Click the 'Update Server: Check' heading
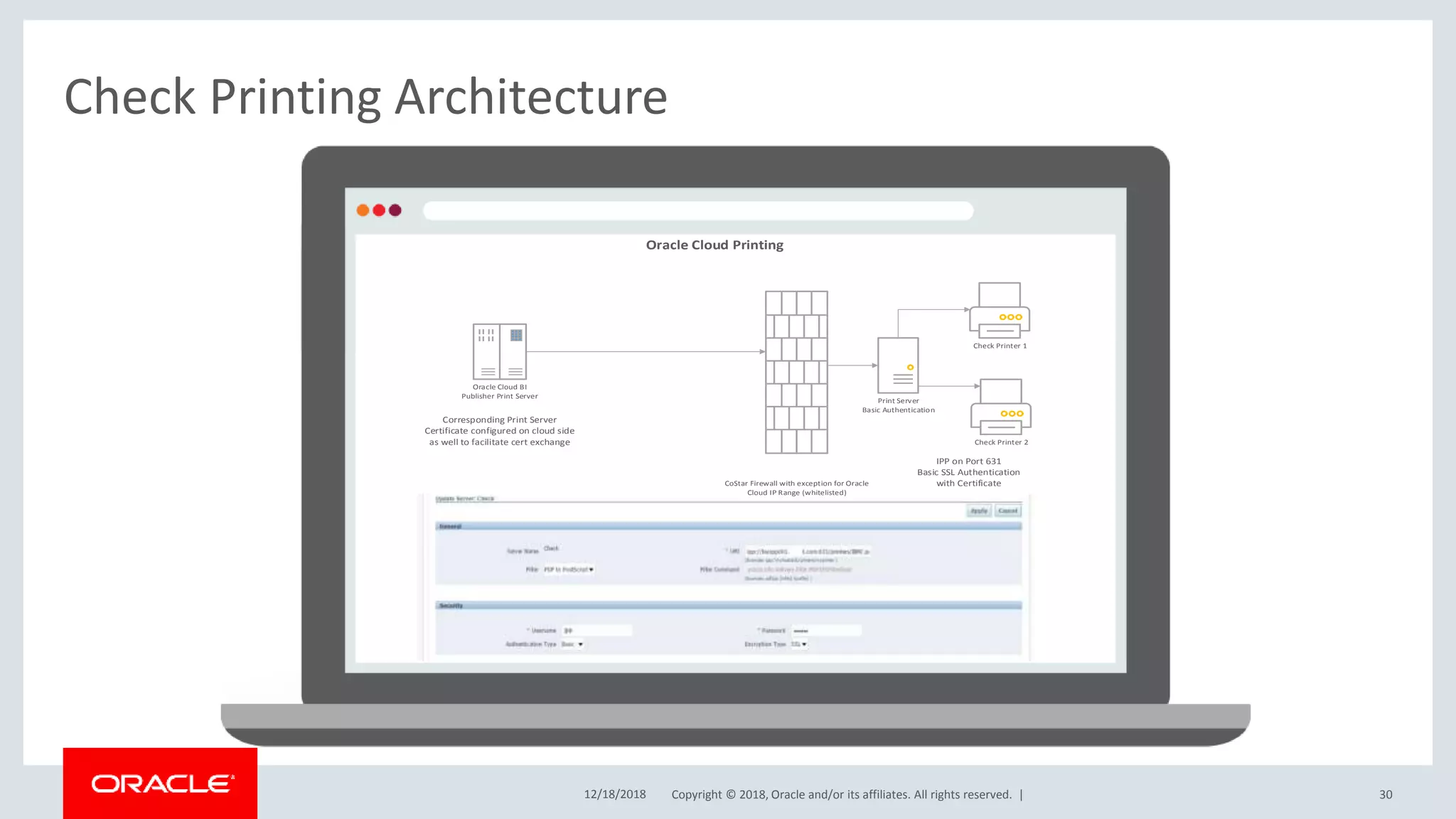The width and height of the screenshot is (1456, 819). point(465,498)
